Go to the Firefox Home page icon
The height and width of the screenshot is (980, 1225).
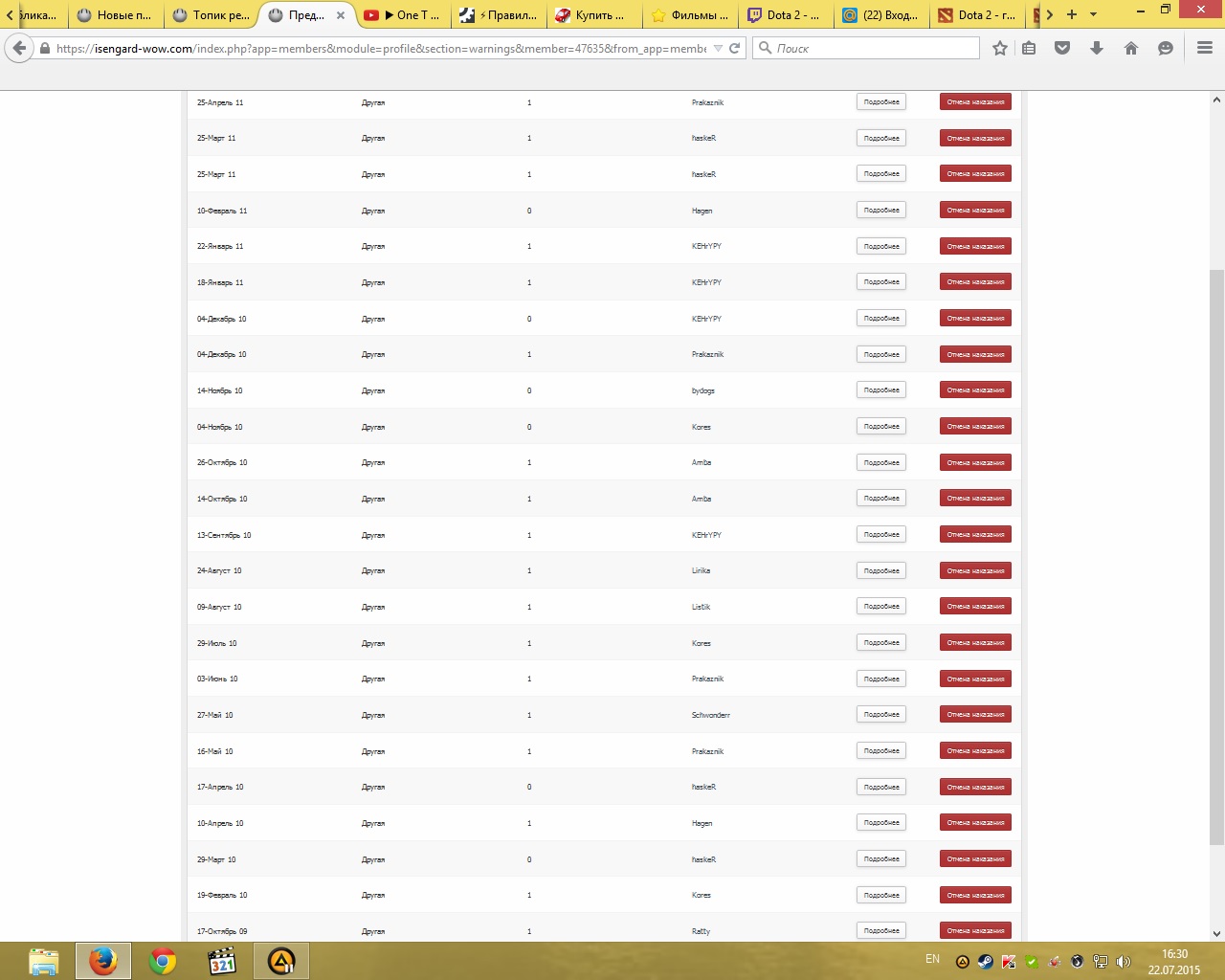point(1131,48)
